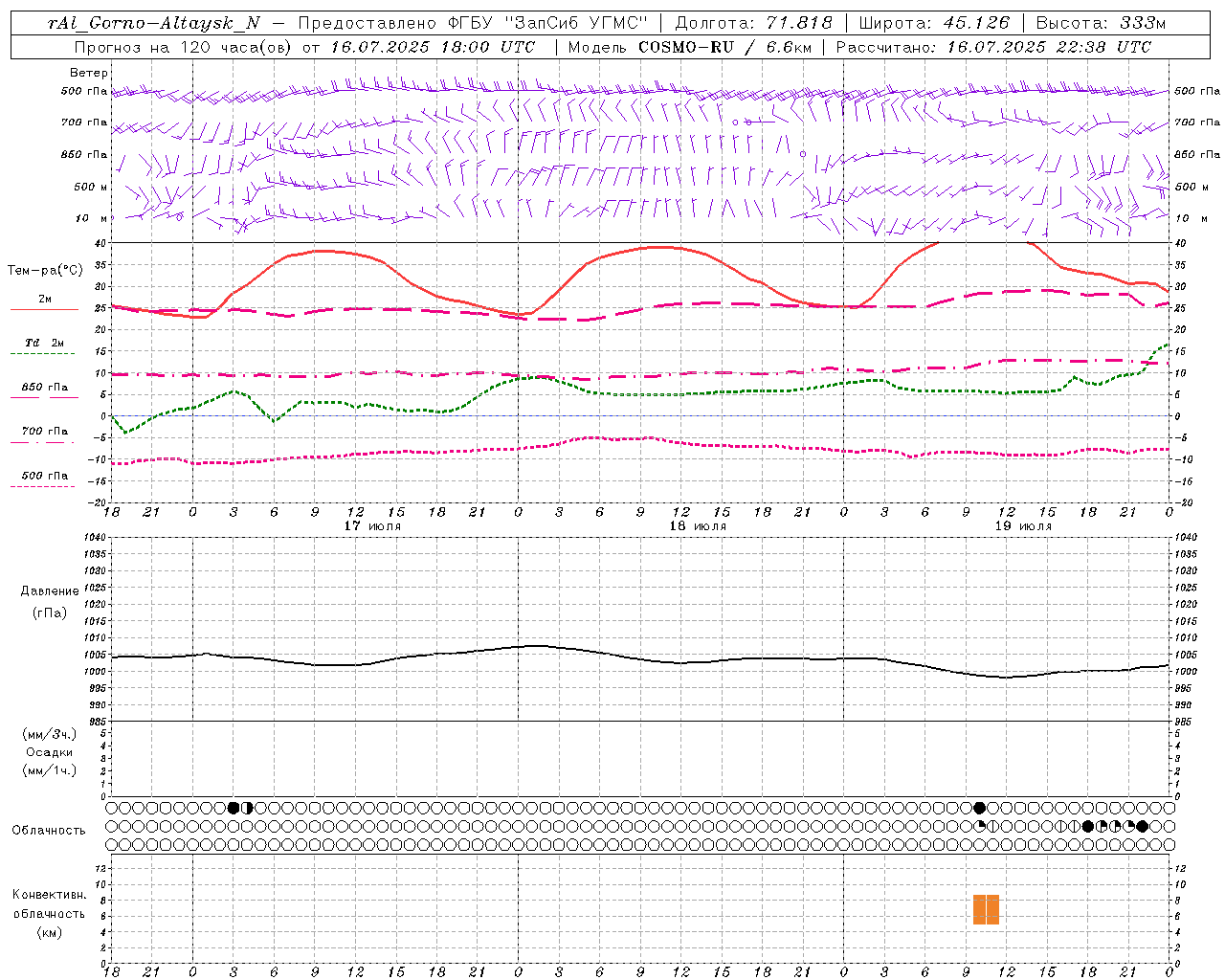Click the 19 июля date label
The height and width of the screenshot is (980, 1225).
(x=1023, y=526)
